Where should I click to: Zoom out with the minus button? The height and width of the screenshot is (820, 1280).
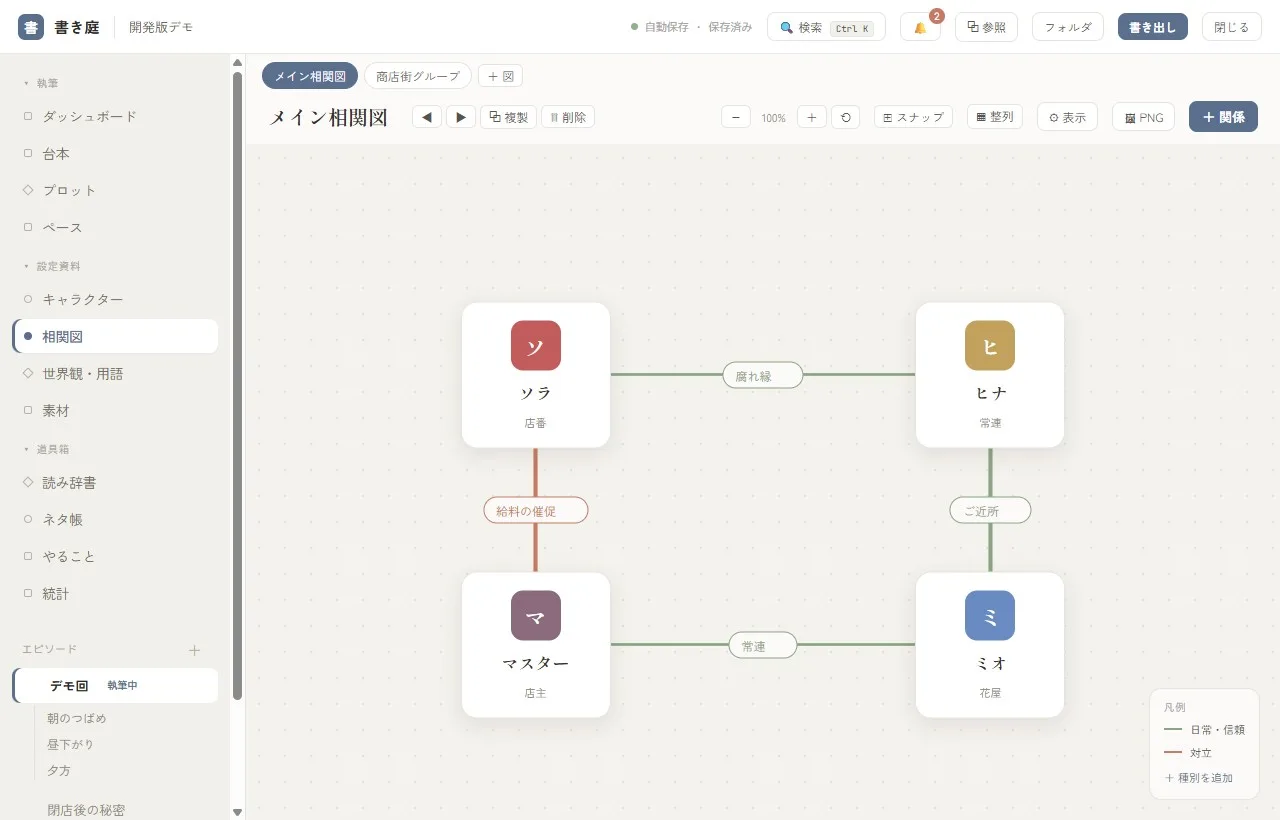[x=736, y=117]
